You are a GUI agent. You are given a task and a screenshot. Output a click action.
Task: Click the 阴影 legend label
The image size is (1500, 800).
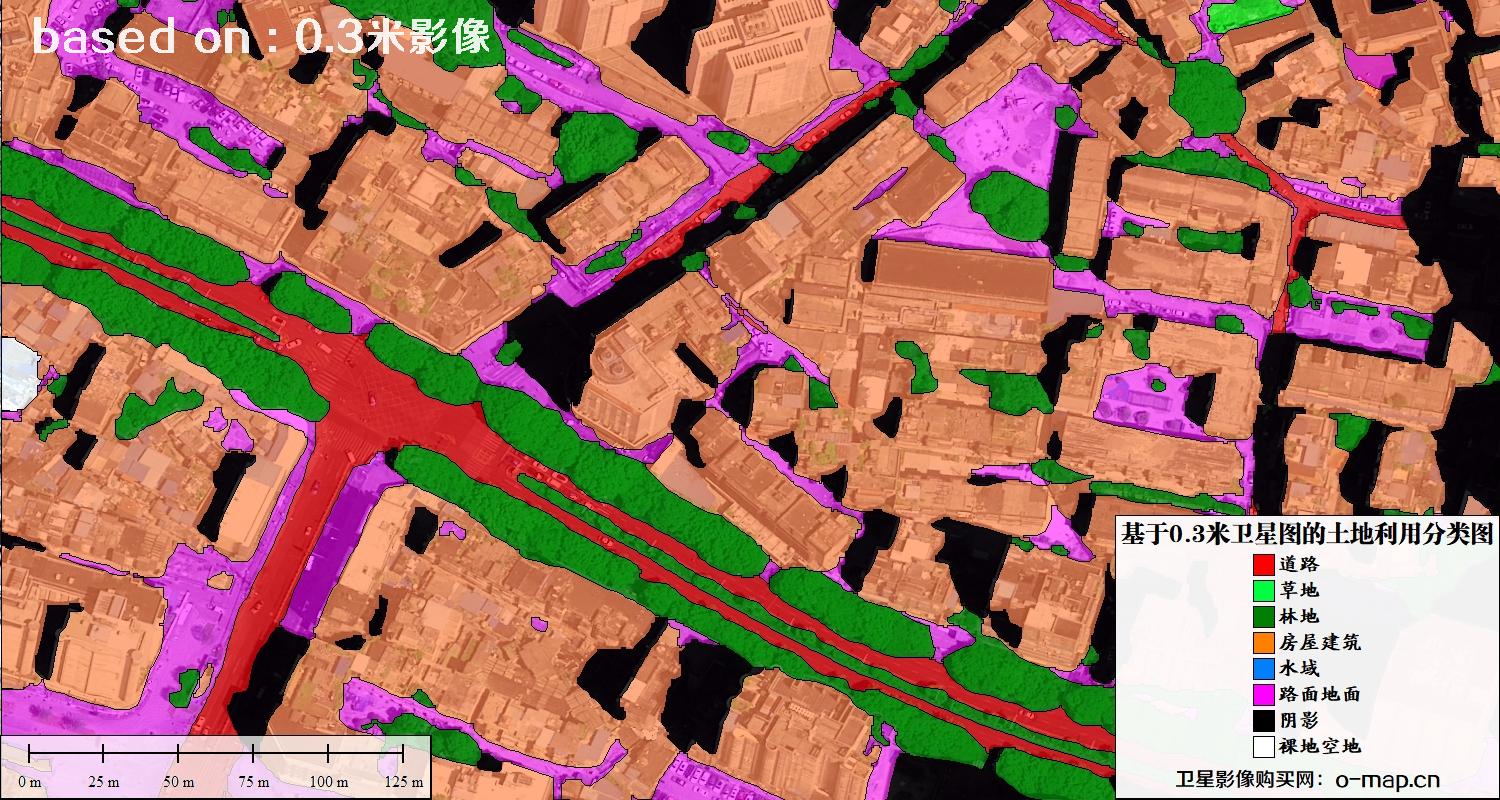click(x=1299, y=720)
